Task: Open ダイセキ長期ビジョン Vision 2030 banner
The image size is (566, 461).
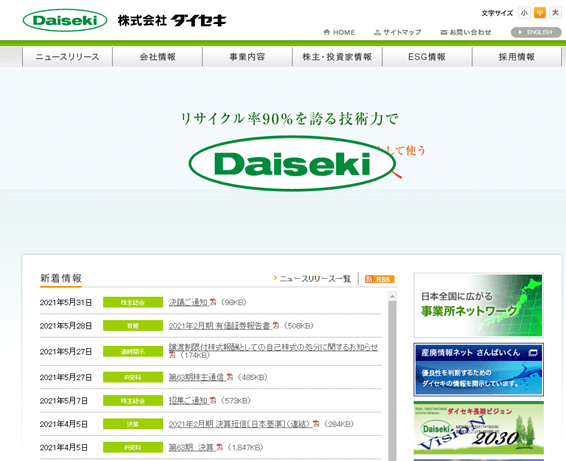Action: tap(478, 428)
